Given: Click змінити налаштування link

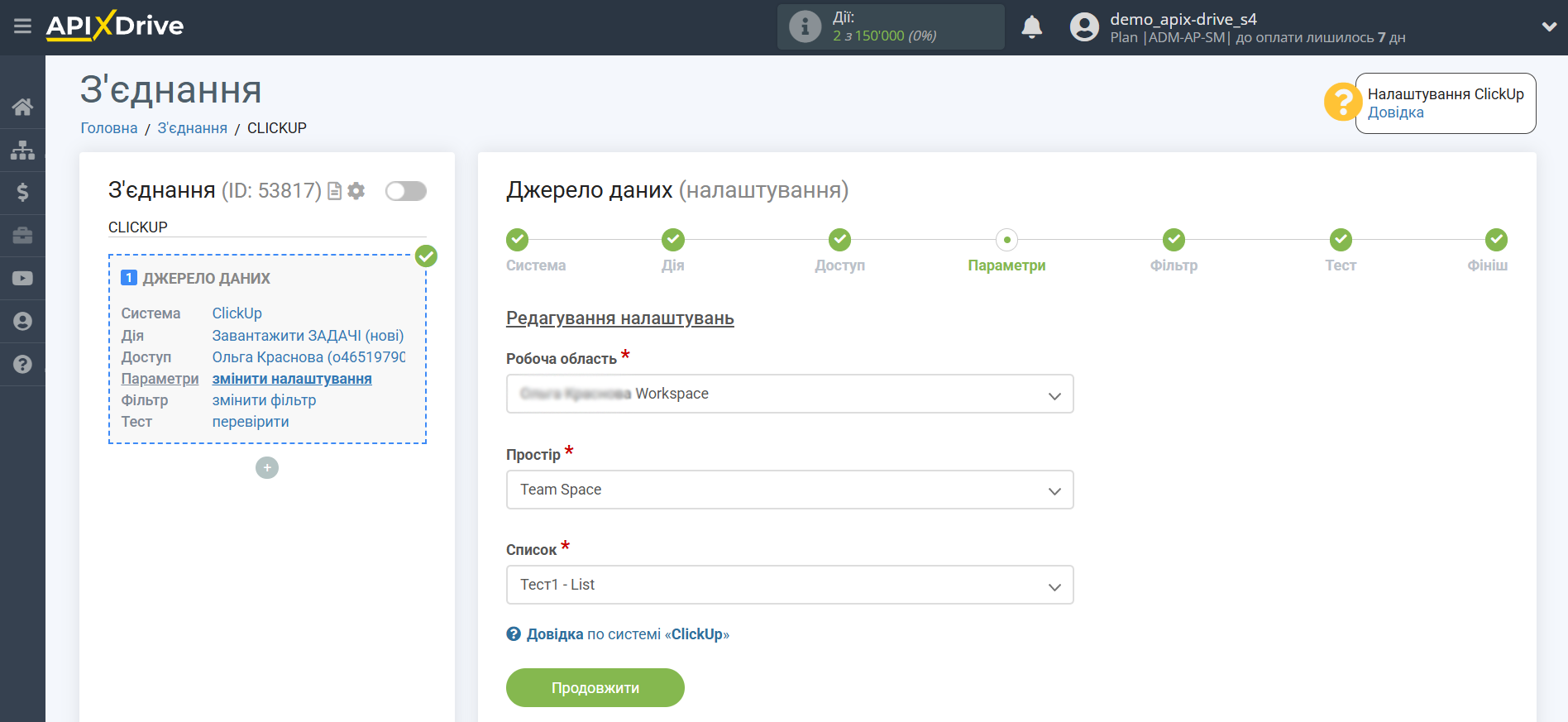Looking at the screenshot, I should point(292,379).
